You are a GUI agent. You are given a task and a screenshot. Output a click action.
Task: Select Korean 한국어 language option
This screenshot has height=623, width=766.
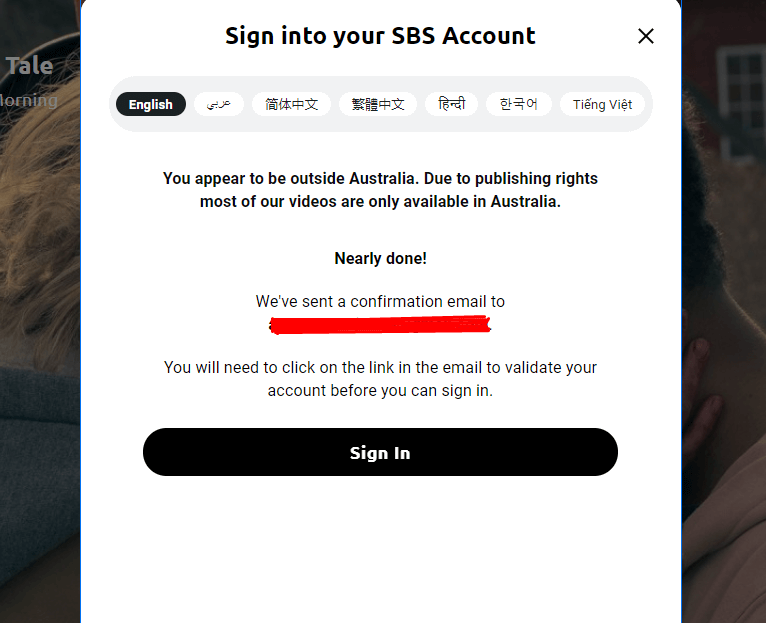(518, 104)
